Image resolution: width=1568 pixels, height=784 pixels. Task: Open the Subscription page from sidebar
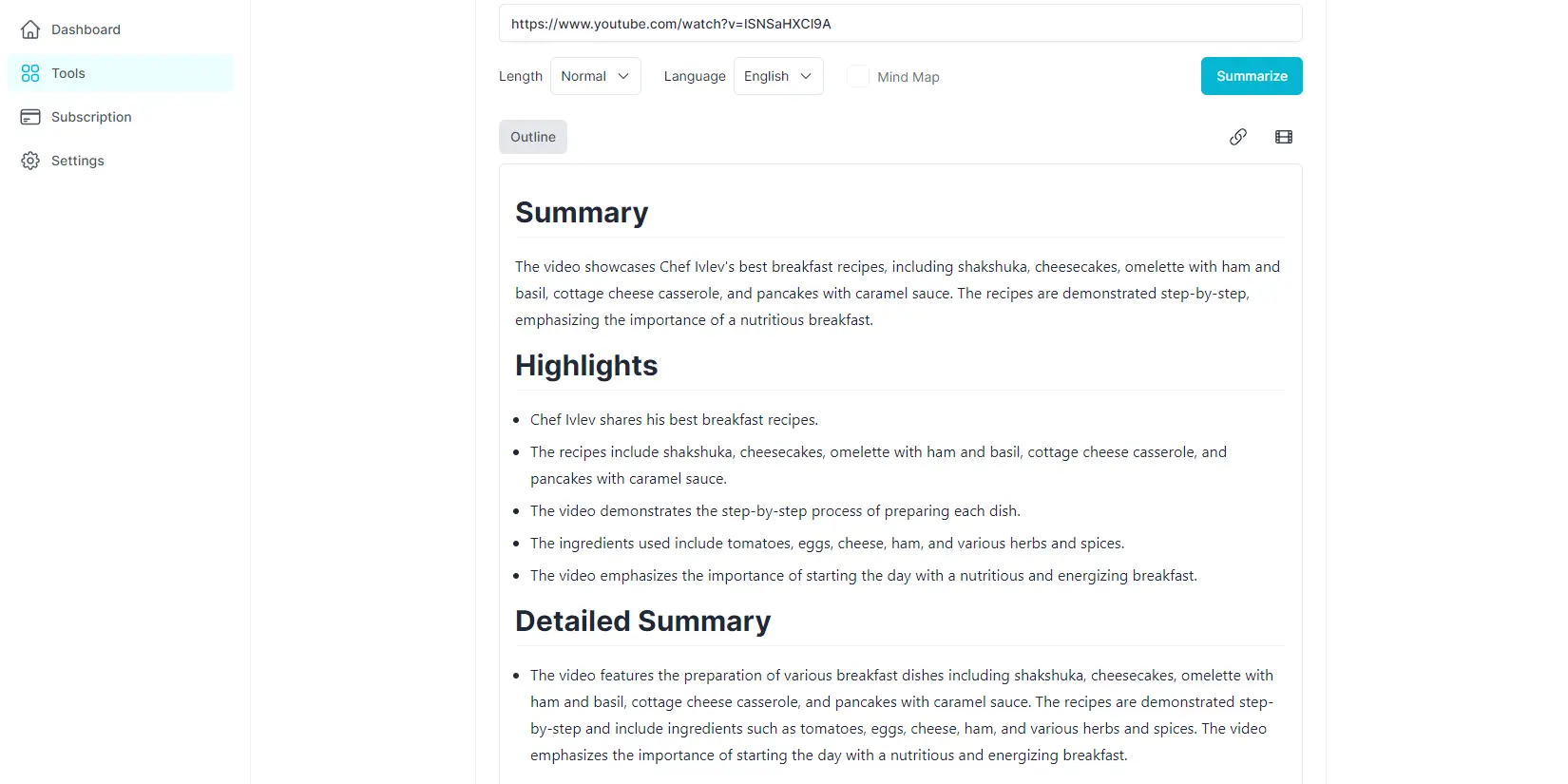click(x=91, y=117)
